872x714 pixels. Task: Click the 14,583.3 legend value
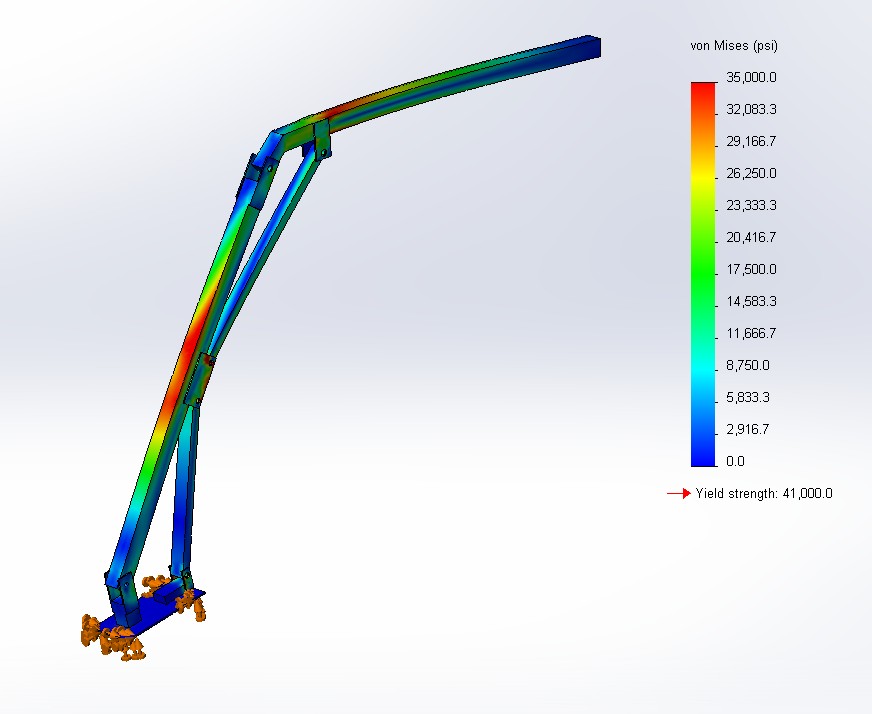pyautogui.click(x=751, y=301)
